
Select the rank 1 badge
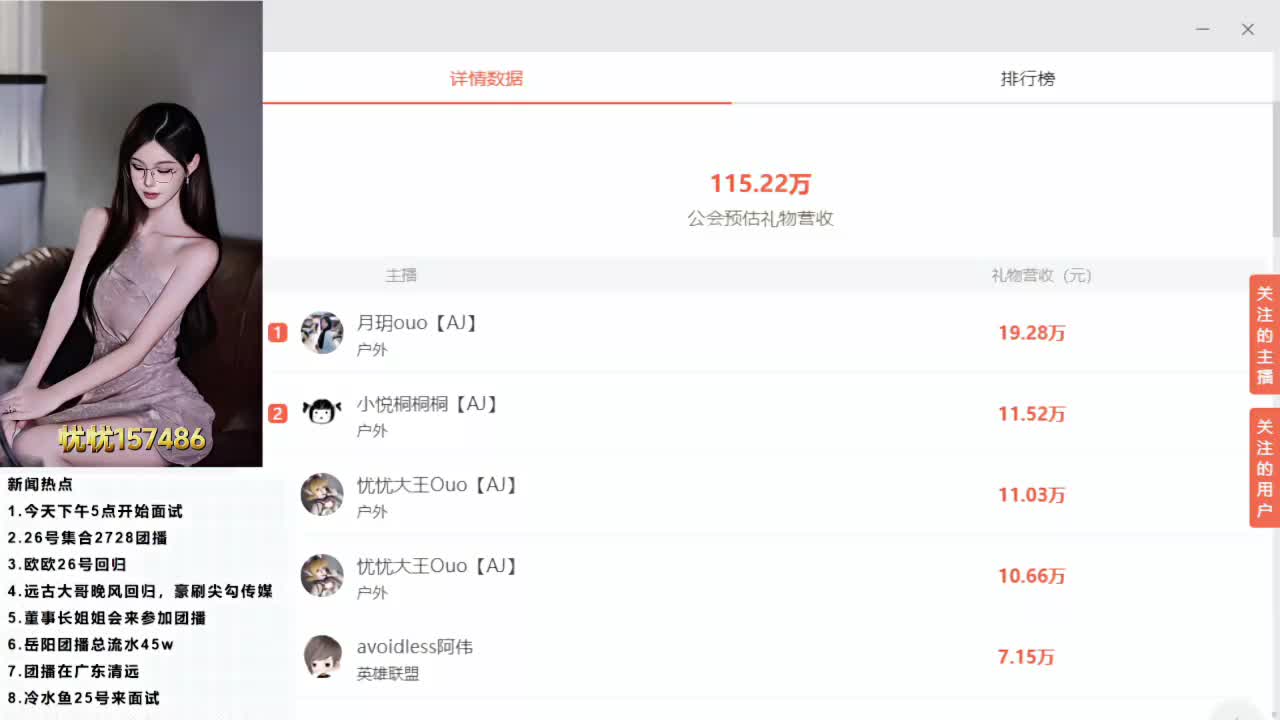278,333
